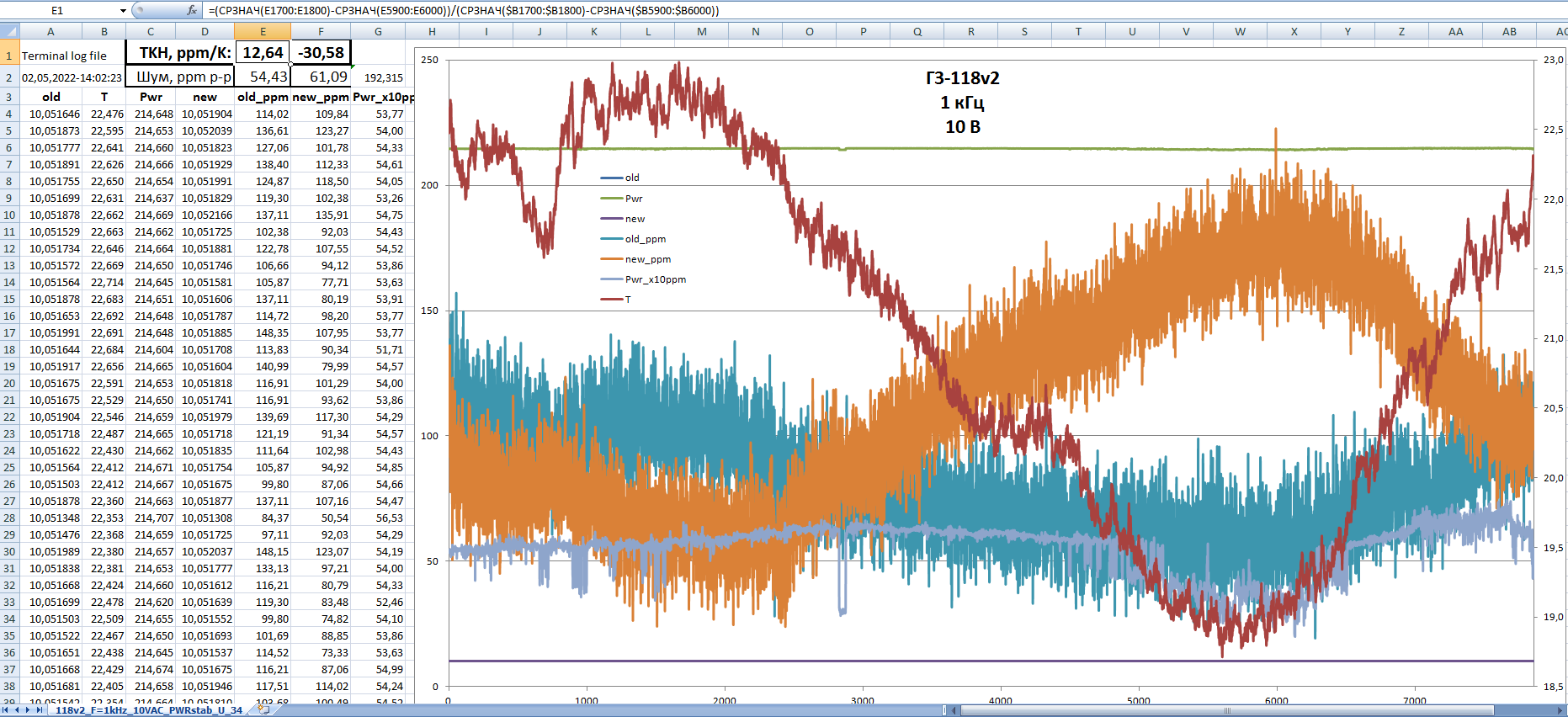Click the Select All corner triangle
Viewport: 1568px width, 717px height.
tap(9, 31)
